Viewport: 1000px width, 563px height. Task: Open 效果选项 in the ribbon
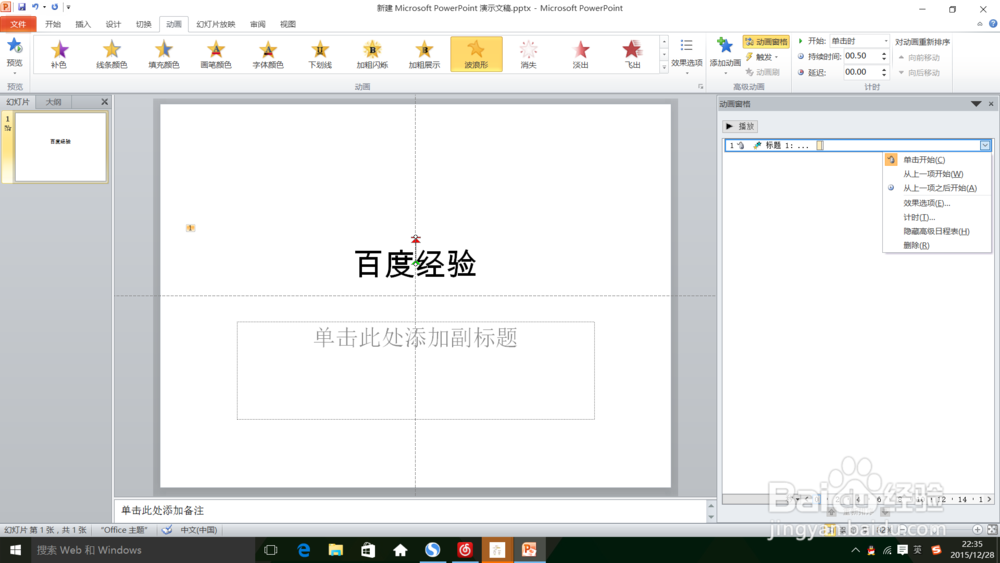click(x=686, y=55)
